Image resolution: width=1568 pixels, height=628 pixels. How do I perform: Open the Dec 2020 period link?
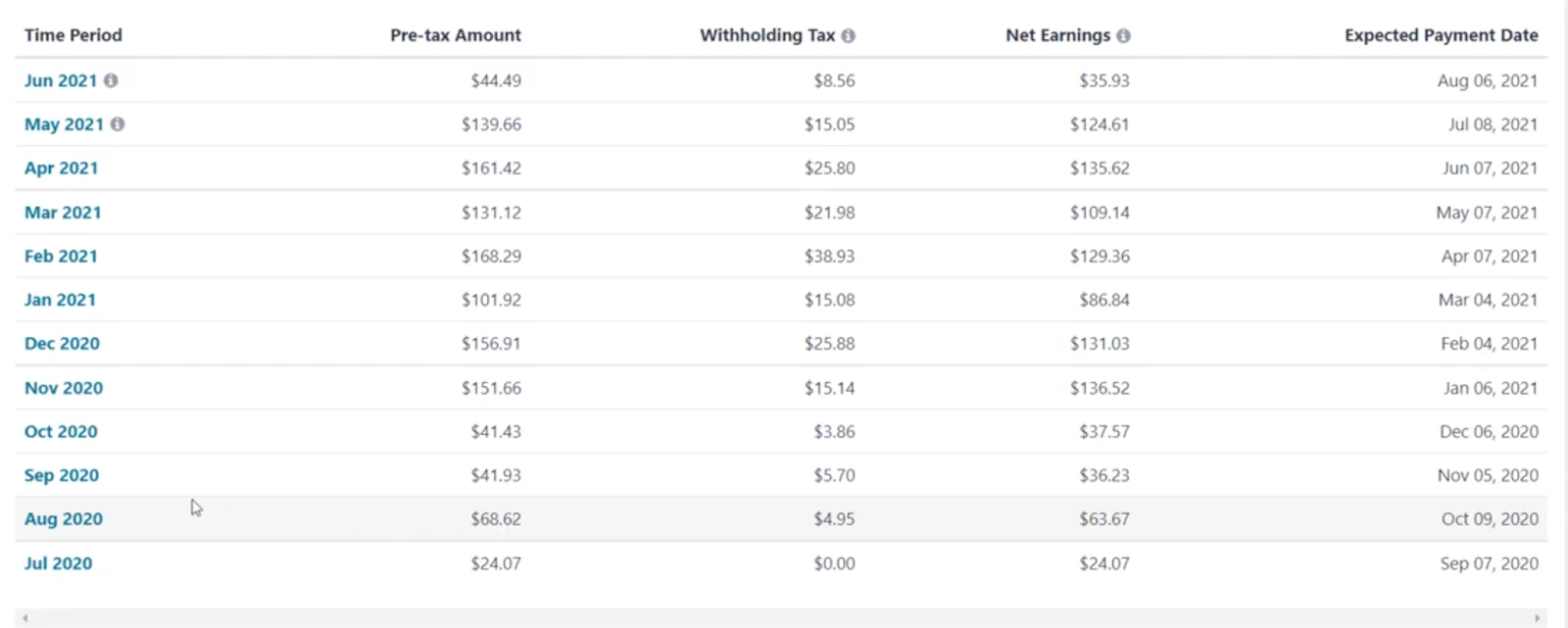click(x=62, y=343)
